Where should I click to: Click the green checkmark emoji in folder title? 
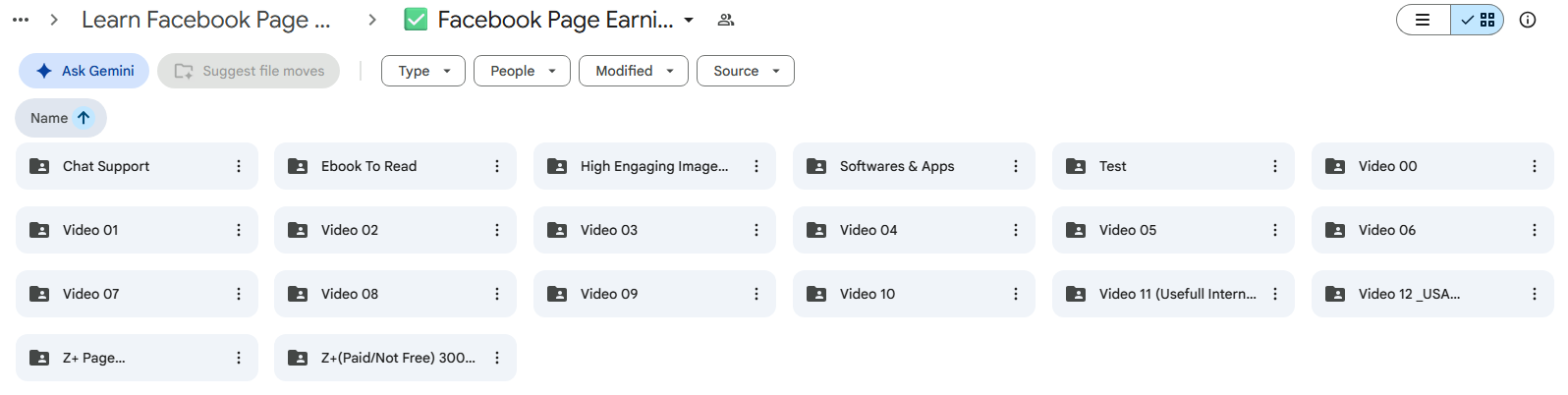(x=416, y=20)
